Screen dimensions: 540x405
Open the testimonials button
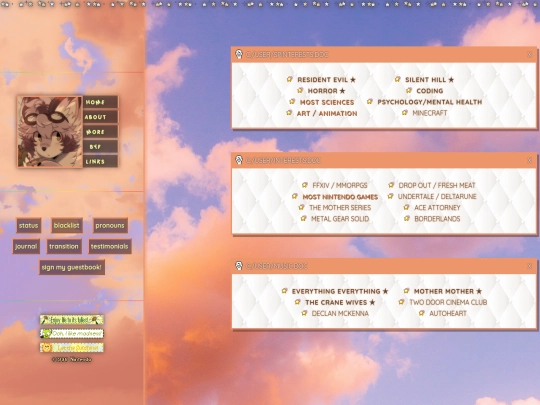click(110, 247)
